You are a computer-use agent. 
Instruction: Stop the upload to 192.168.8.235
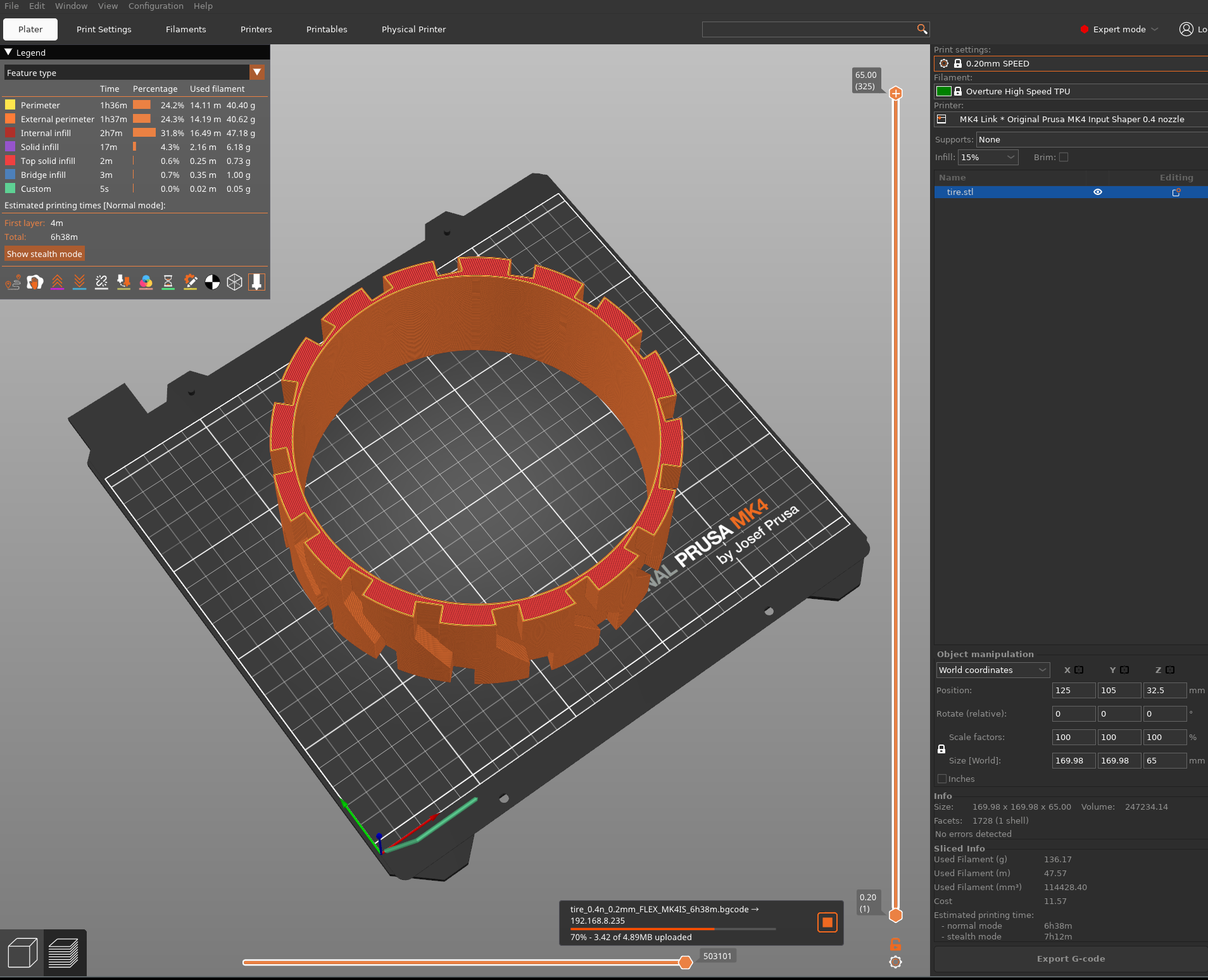tap(827, 922)
